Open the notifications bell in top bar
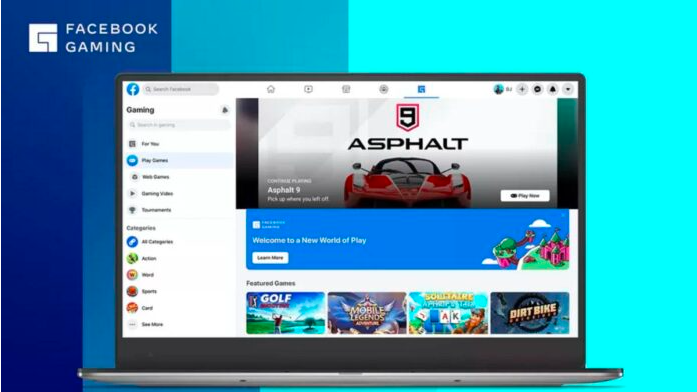Viewport: 697px width, 392px height. [x=553, y=89]
